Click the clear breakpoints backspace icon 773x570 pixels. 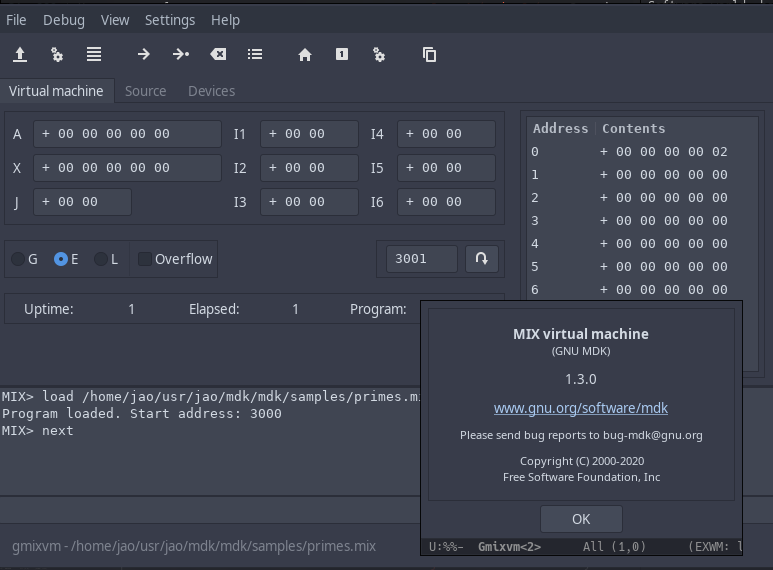(x=218, y=54)
